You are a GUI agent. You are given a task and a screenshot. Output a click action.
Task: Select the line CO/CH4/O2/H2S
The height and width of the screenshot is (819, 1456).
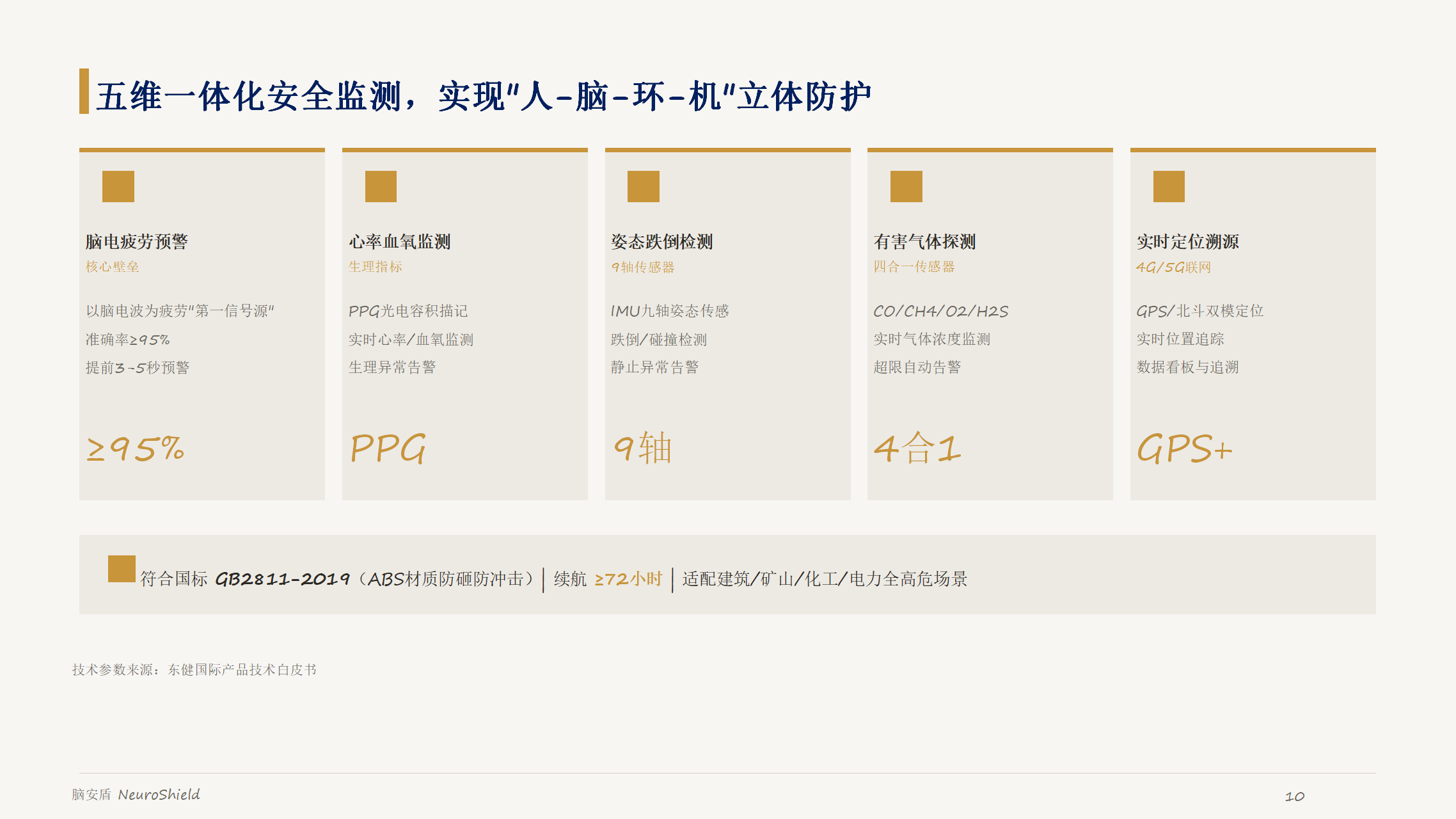941,311
